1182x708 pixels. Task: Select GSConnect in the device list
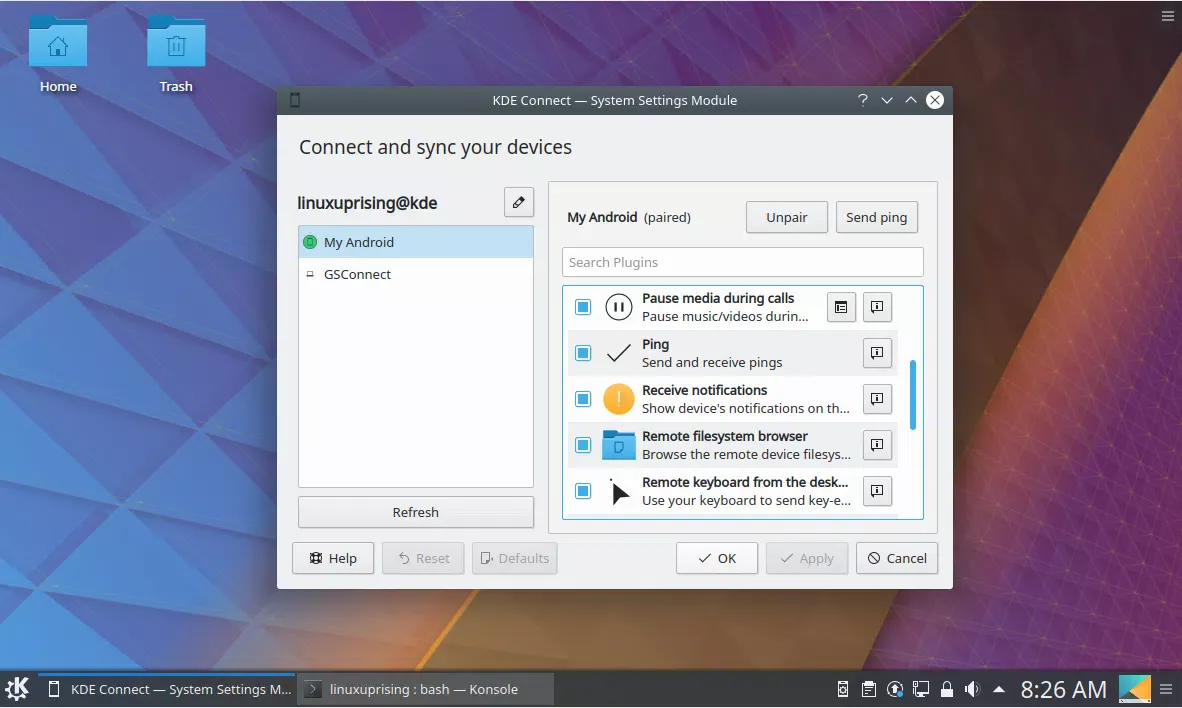356,274
